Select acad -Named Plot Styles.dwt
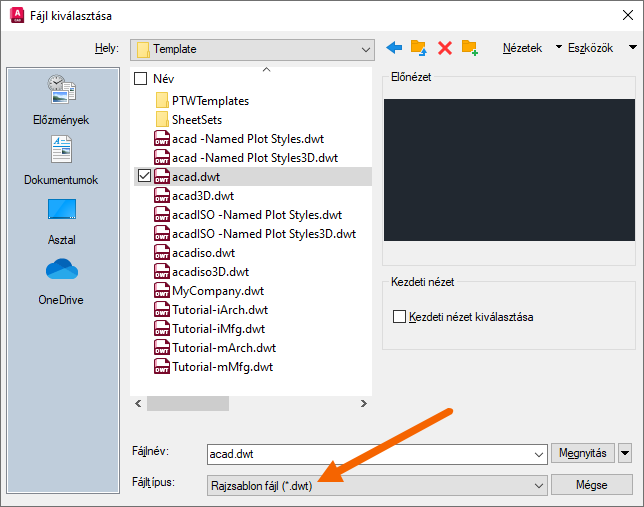The height and width of the screenshot is (507, 644). pos(248,139)
